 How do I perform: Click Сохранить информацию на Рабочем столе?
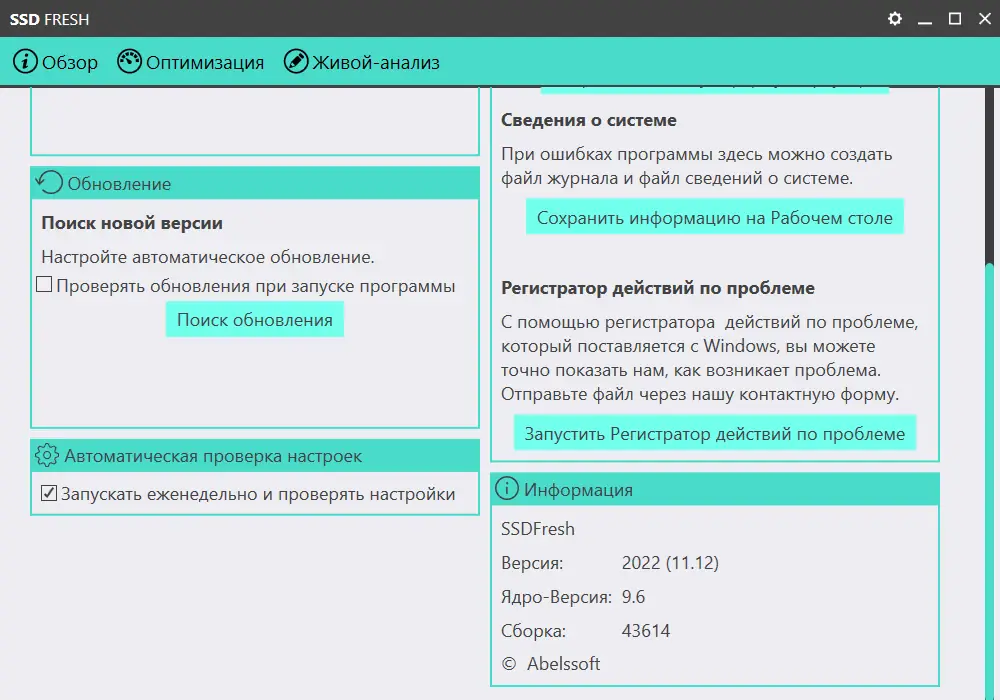coord(714,217)
